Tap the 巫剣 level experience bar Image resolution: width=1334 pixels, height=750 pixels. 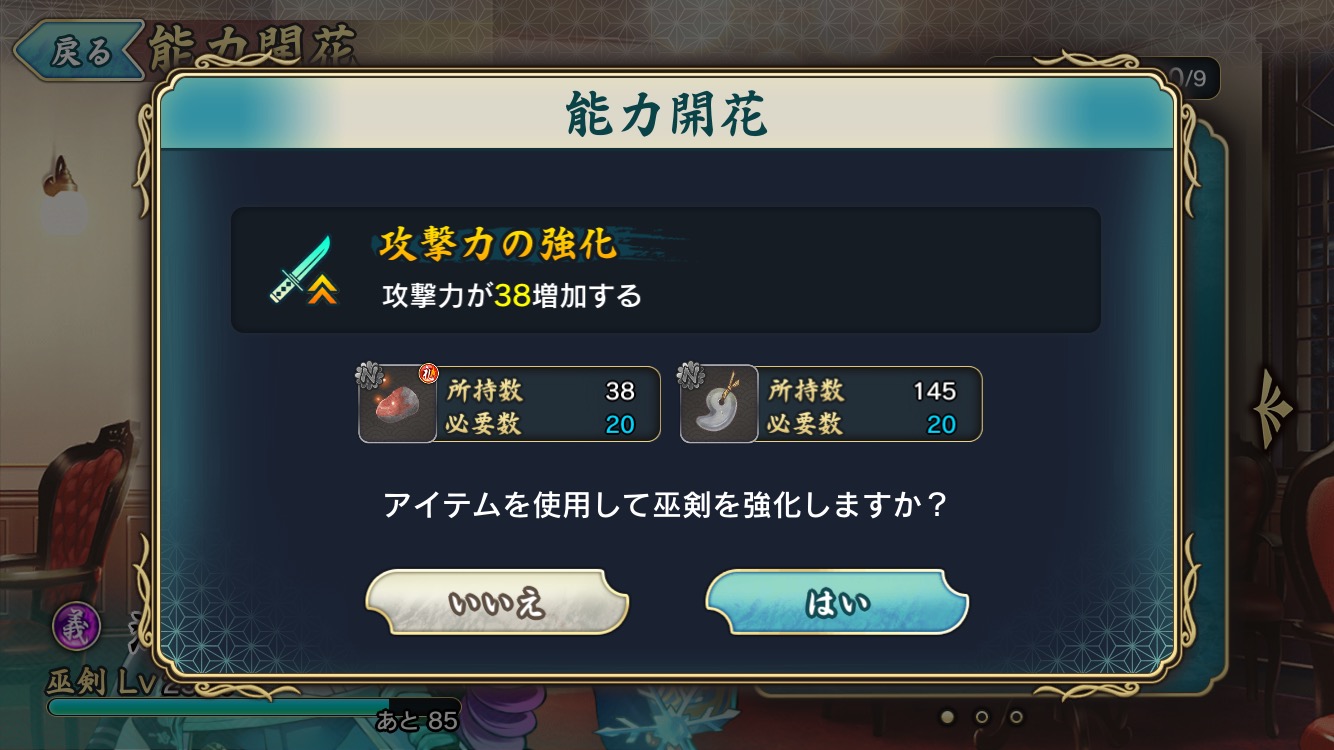pos(254,707)
